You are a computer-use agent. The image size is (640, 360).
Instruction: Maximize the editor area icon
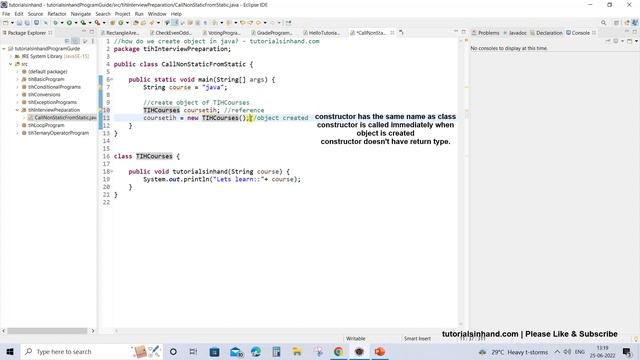(x=464, y=32)
